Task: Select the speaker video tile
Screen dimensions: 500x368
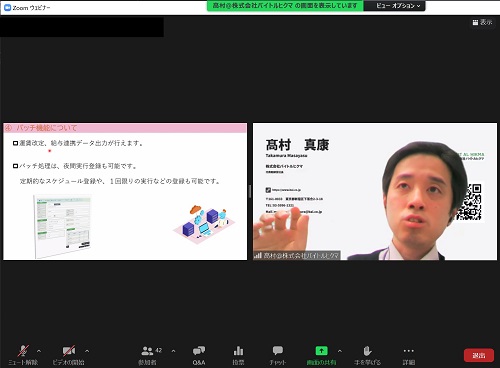Action: coord(375,191)
